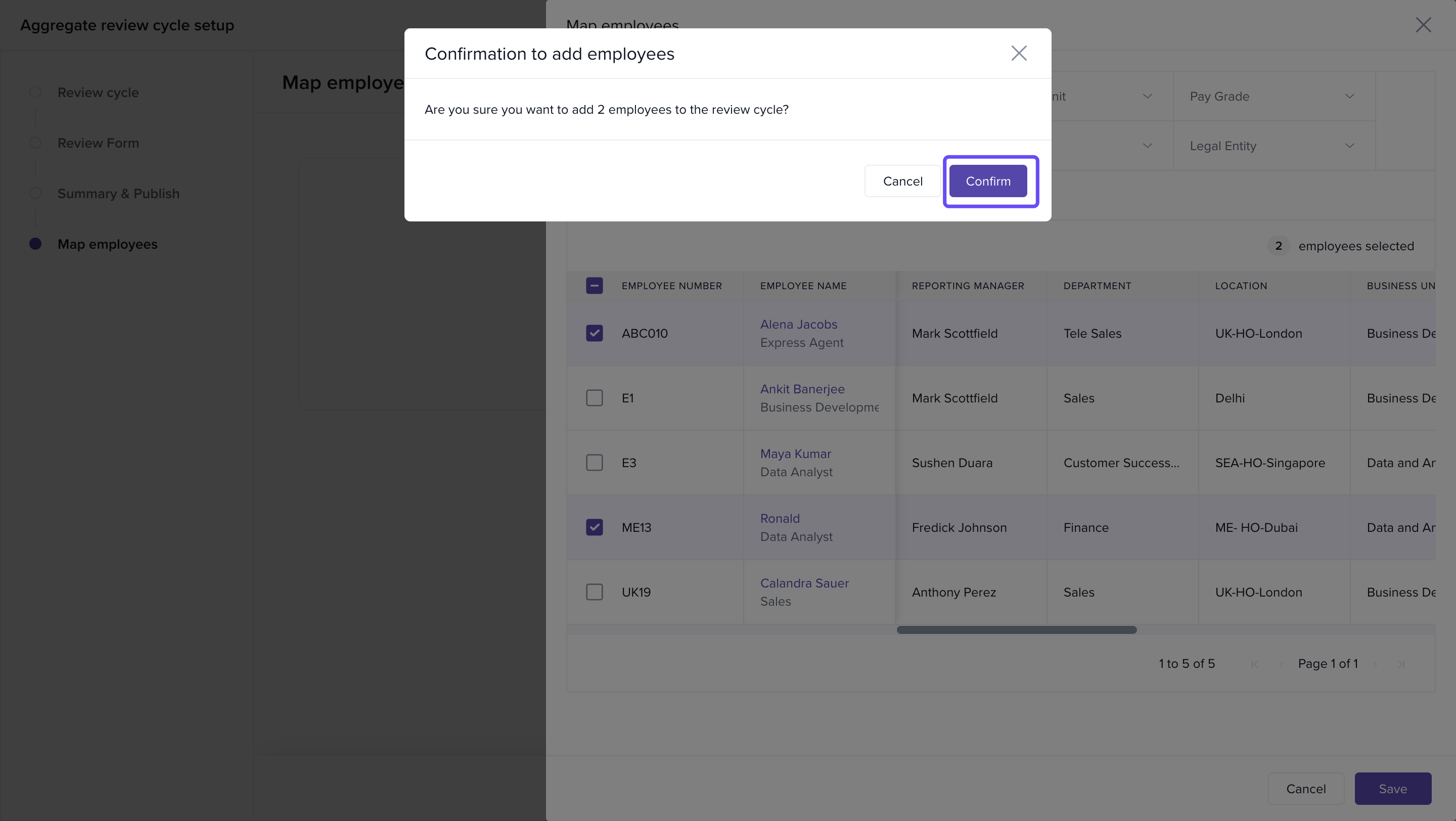The image size is (1456, 821).
Task: Toggle the select-all header checkbox
Action: [x=594, y=285]
